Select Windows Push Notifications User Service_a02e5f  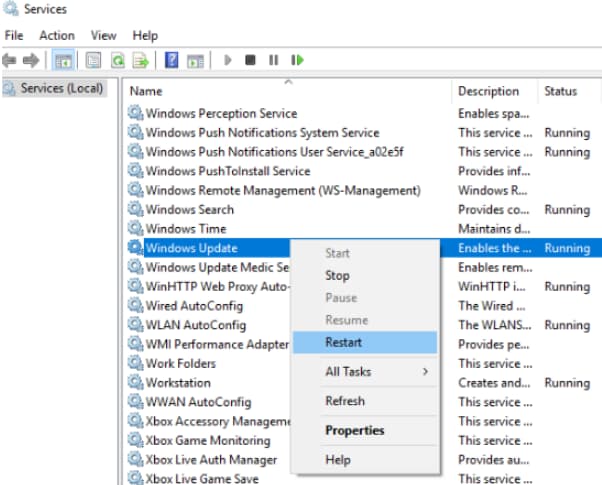[x=275, y=152]
